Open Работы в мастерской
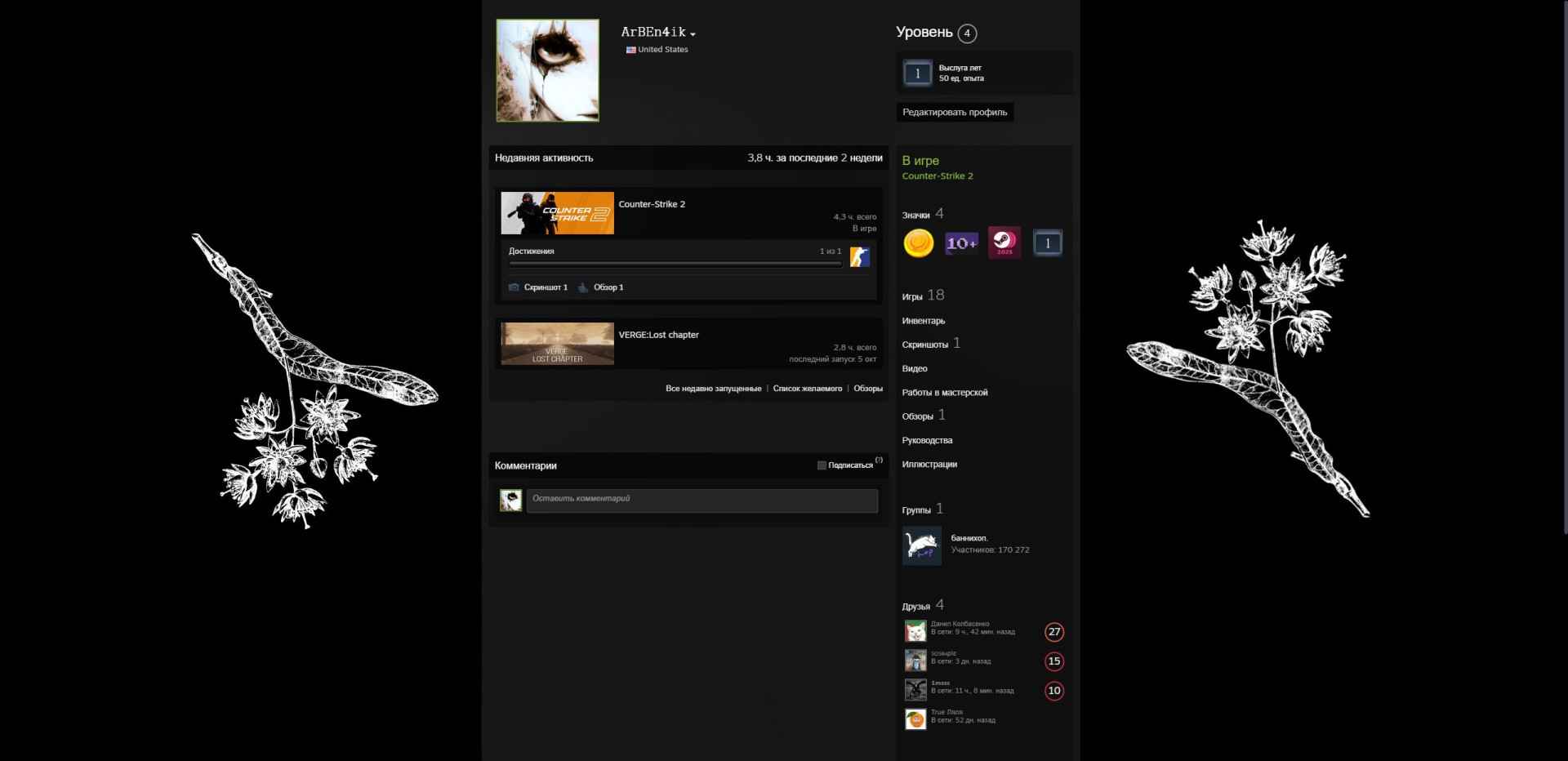Screen dimensions: 1568x761 pyautogui.click(x=945, y=393)
